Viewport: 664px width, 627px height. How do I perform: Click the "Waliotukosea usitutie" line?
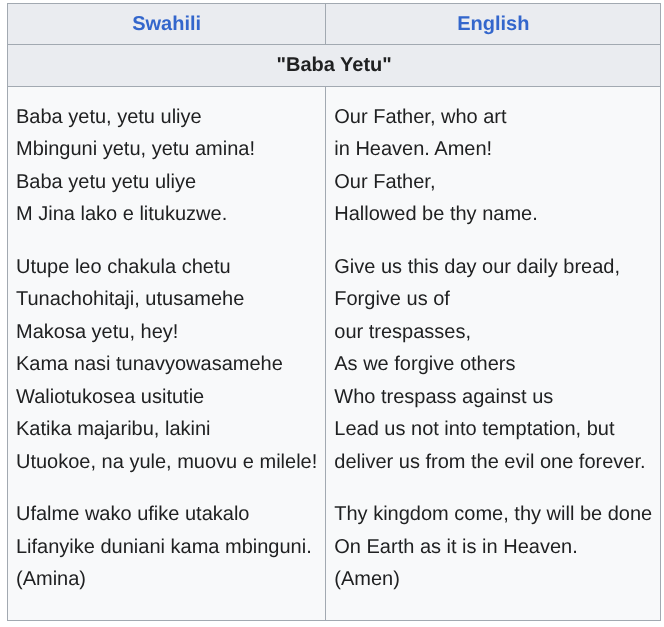110,397
